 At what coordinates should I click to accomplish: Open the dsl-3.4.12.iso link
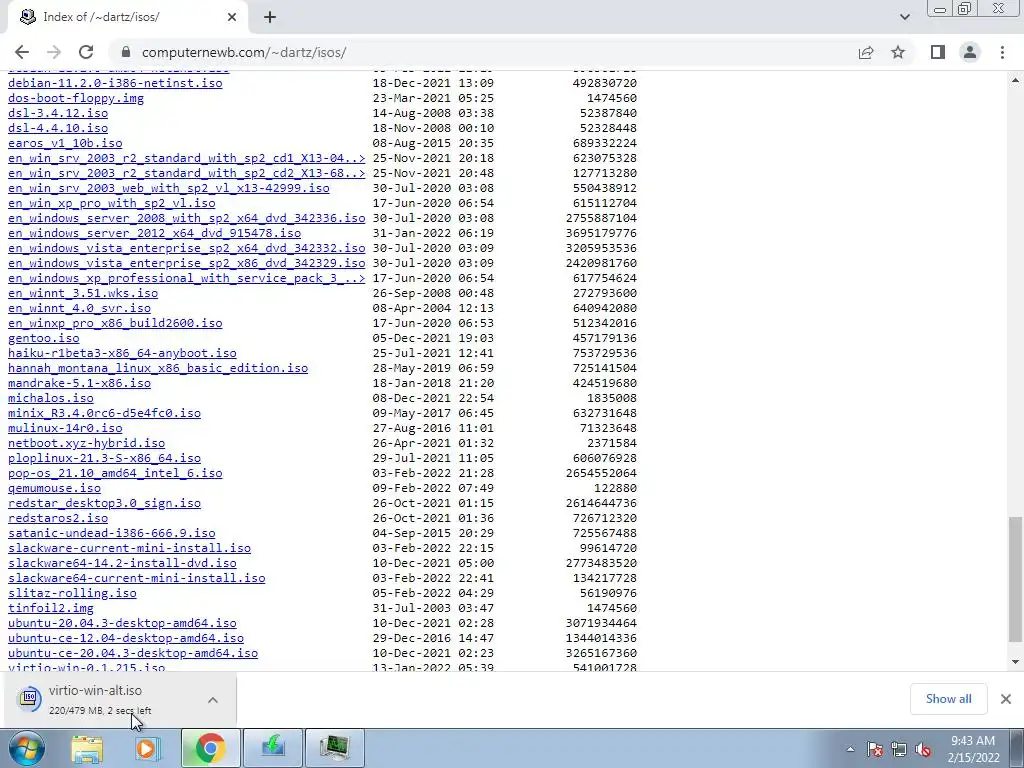coord(58,113)
